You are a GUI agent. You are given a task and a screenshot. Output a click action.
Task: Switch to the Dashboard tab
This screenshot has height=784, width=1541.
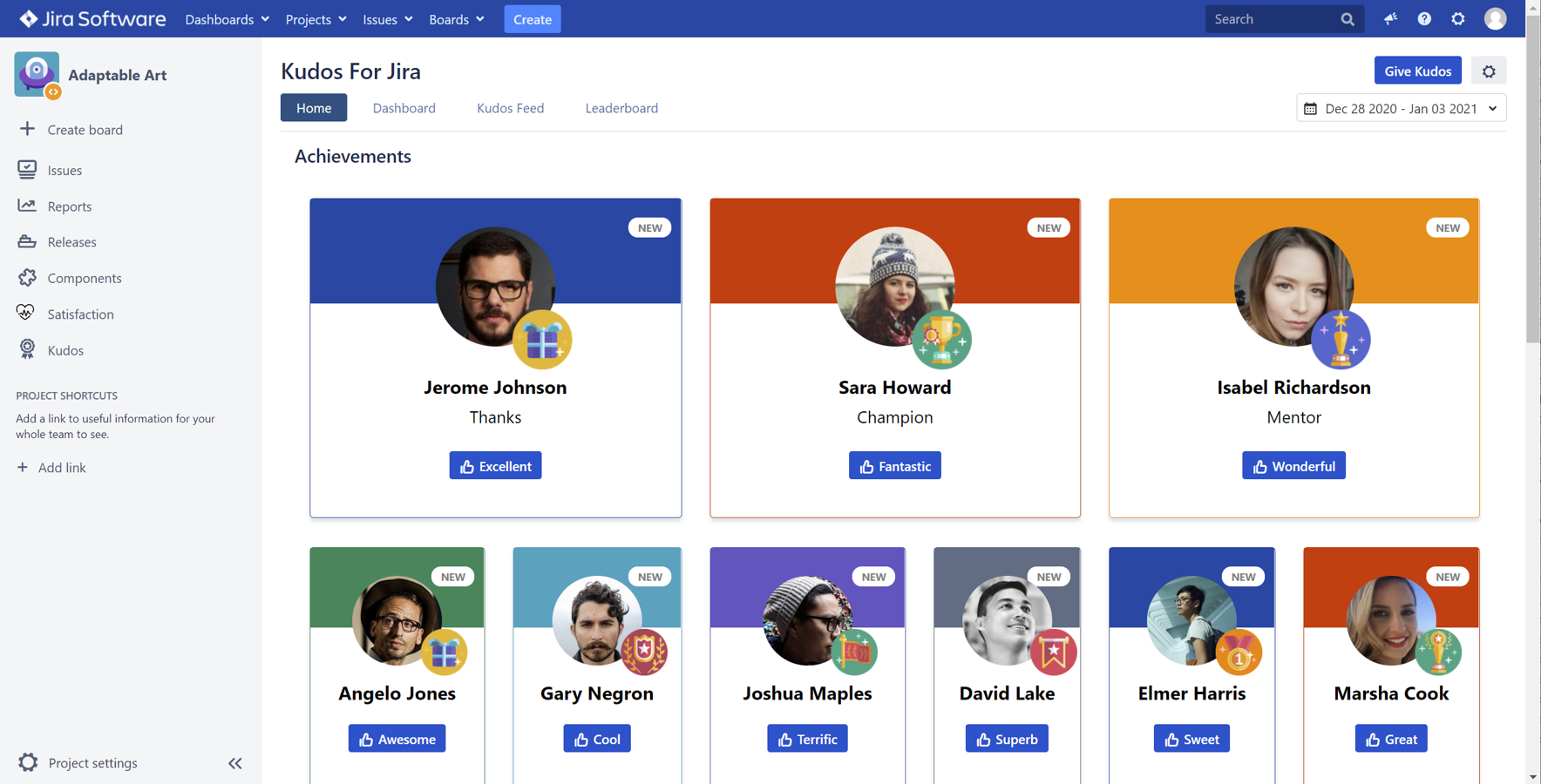click(x=404, y=108)
